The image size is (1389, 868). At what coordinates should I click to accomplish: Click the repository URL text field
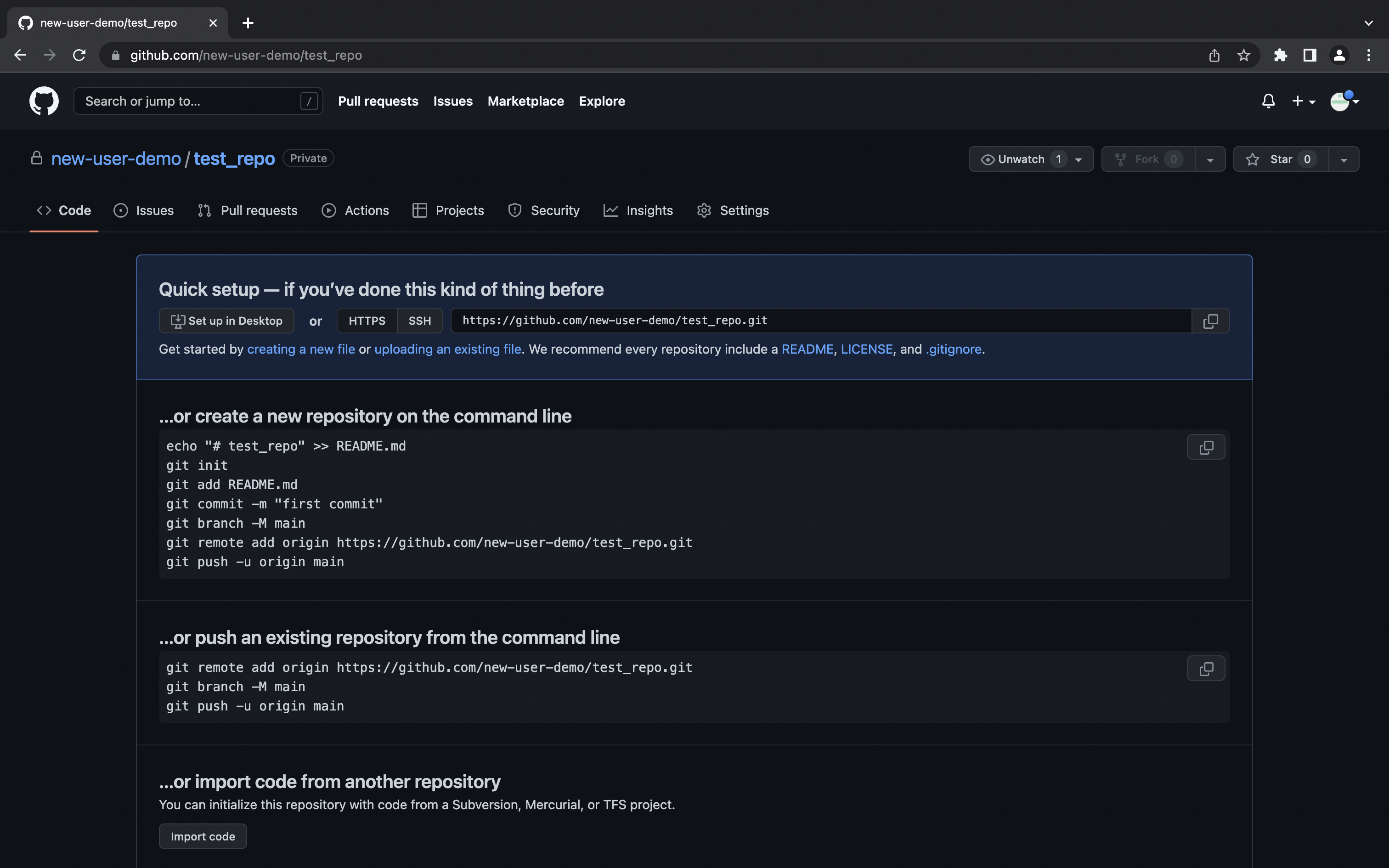(x=821, y=321)
